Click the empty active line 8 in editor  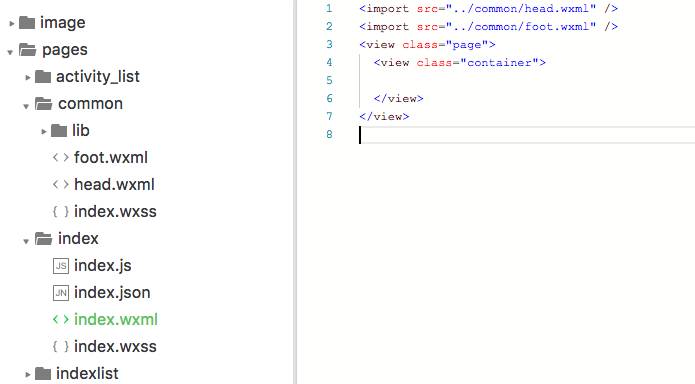click(527, 135)
